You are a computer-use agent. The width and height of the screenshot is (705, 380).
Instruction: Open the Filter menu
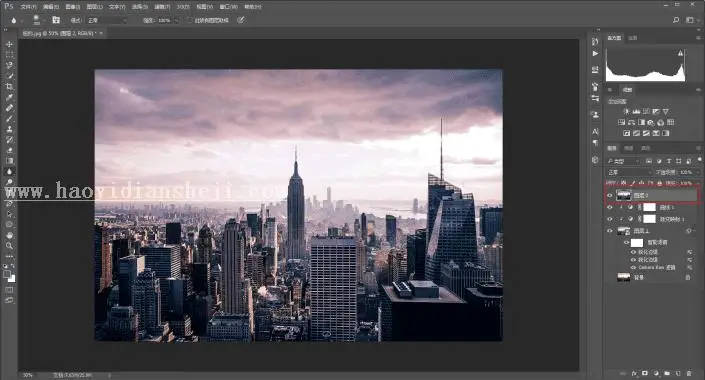tap(162, 7)
